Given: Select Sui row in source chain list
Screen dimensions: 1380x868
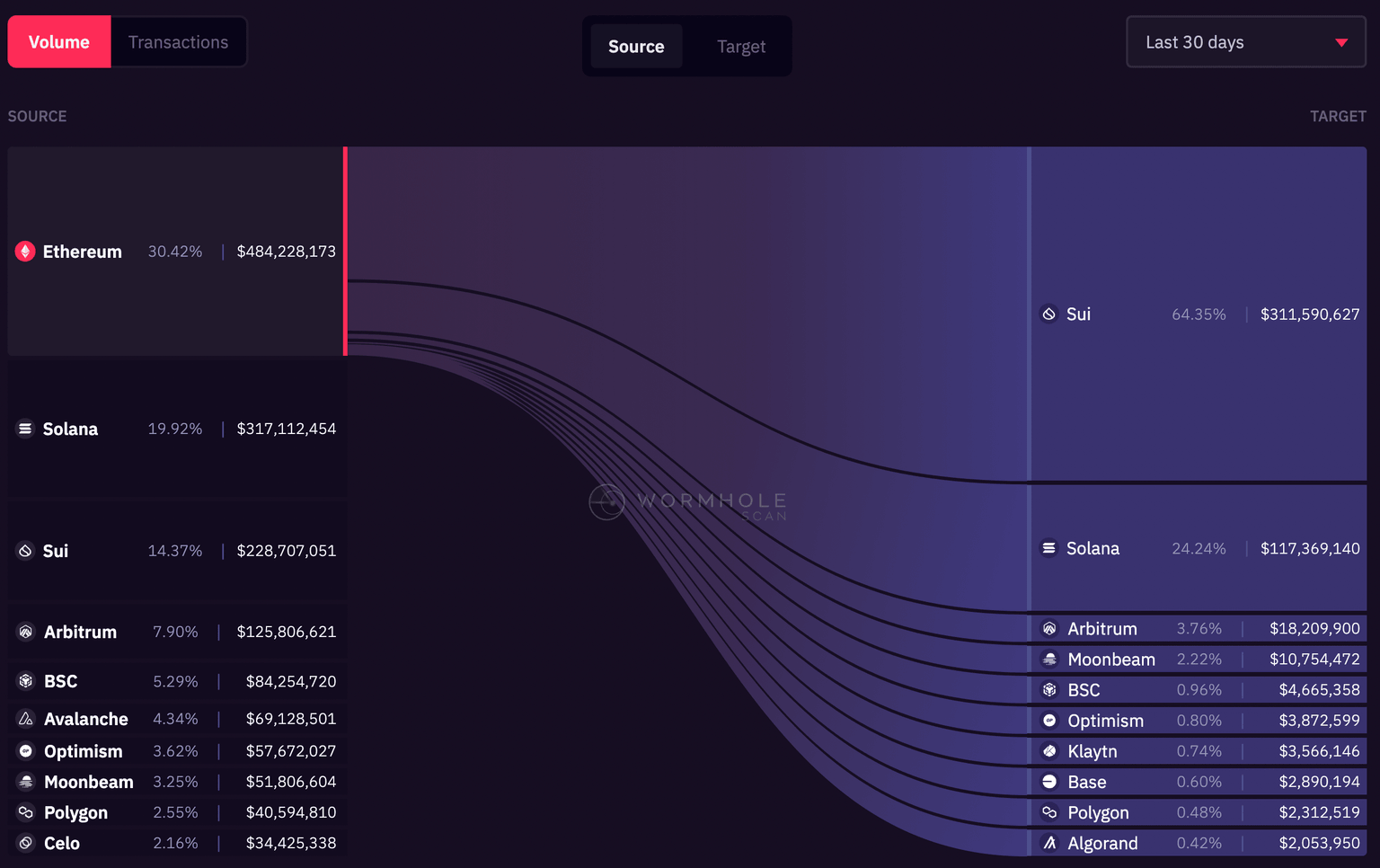Looking at the screenshot, I should tap(176, 551).
